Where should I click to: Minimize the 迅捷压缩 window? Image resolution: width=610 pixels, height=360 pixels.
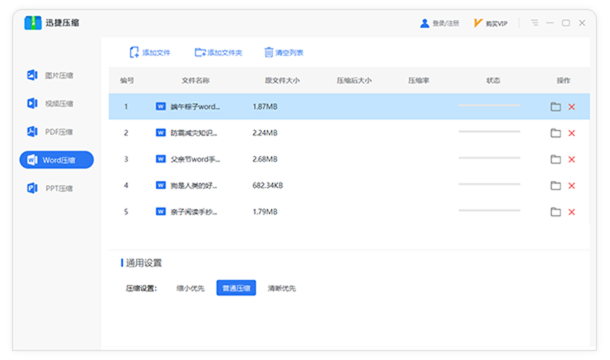(550, 23)
